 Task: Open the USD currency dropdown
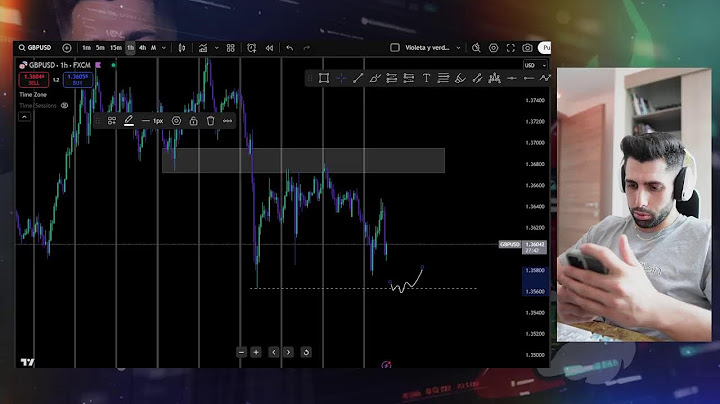click(x=535, y=65)
